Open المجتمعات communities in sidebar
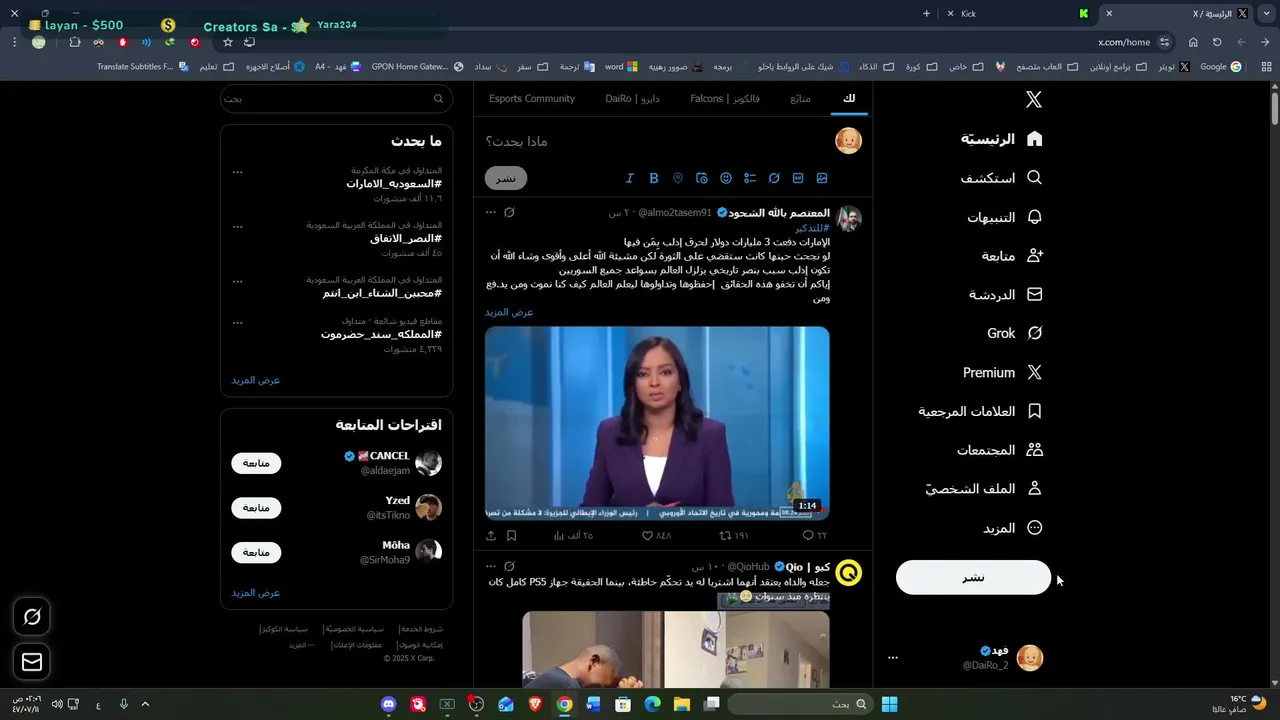 (999, 450)
